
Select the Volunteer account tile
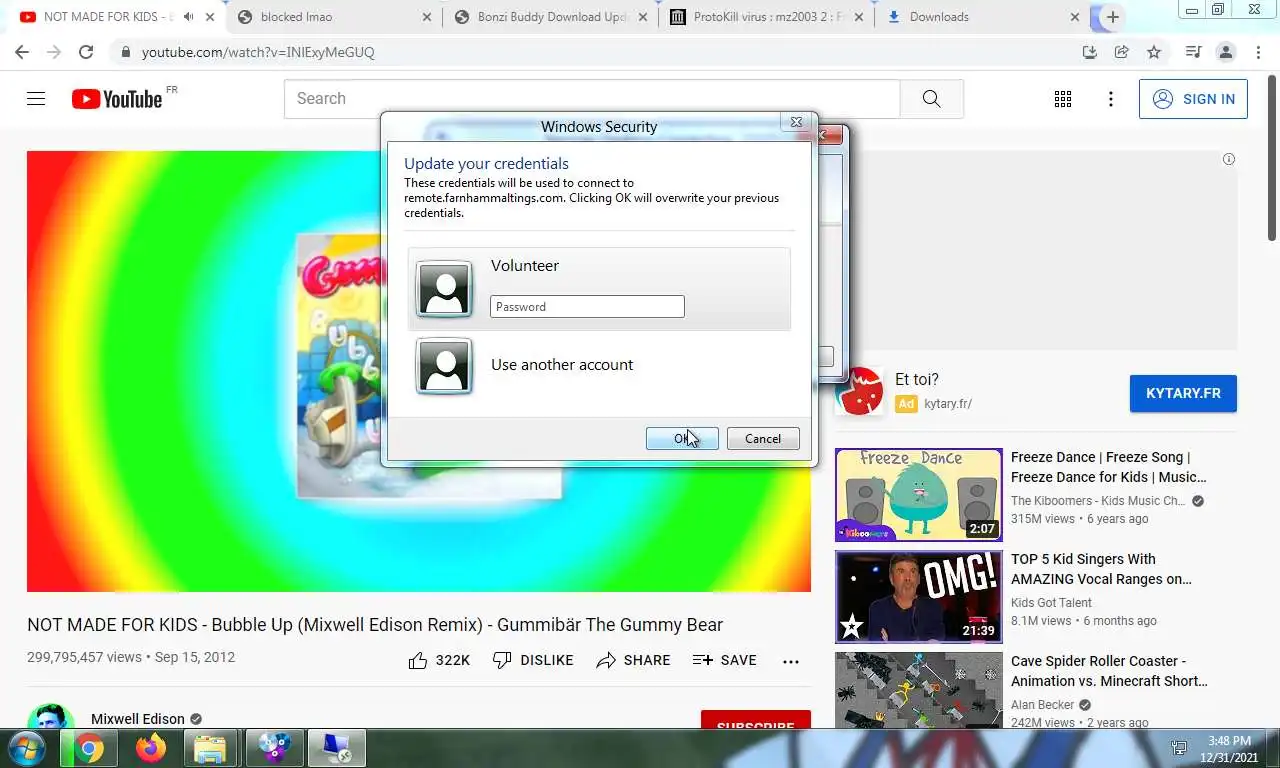(x=599, y=289)
